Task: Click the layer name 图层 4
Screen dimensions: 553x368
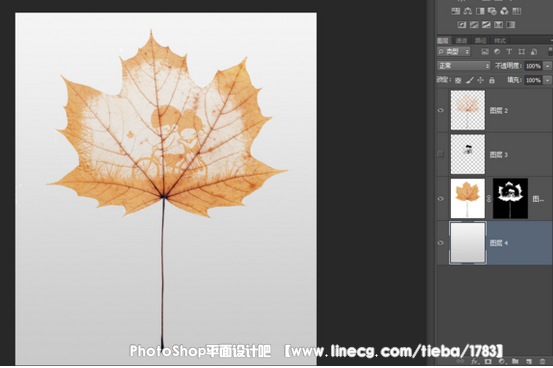Action: coord(499,243)
